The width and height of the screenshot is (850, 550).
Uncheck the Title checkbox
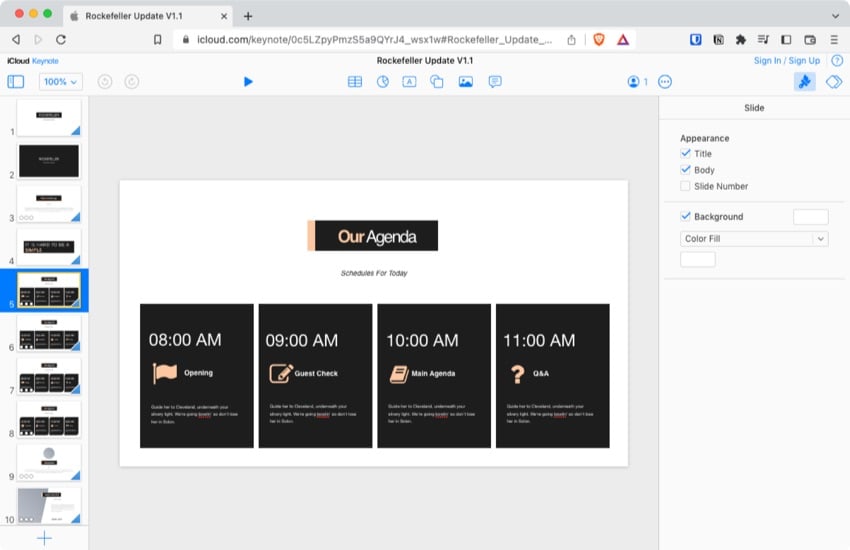pos(685,154)
